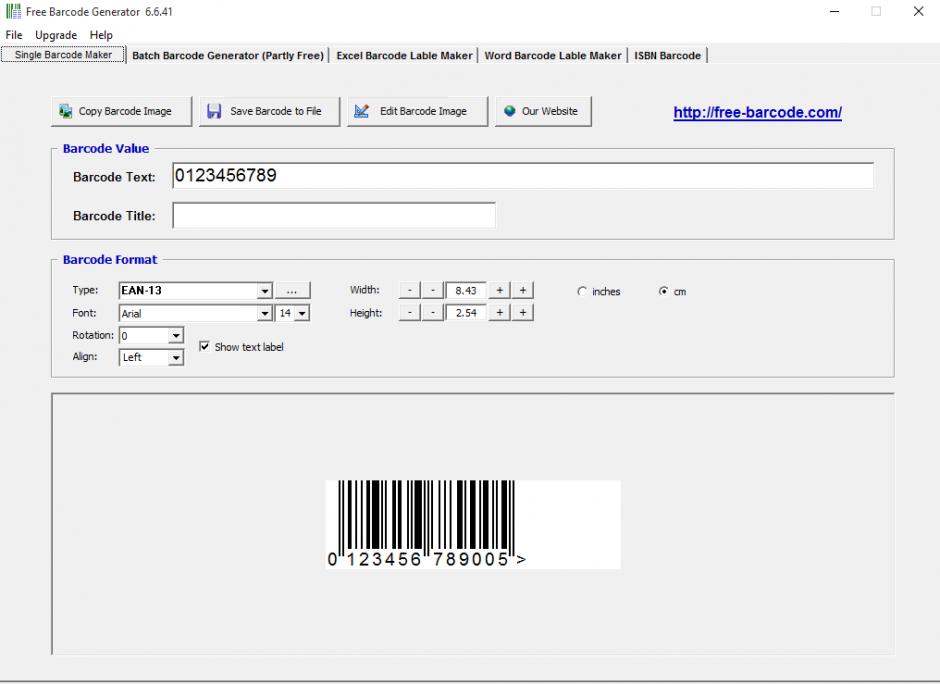The image size is (940, 684).
Task: Click first minus button for Height
Action: tap(409, 313)
